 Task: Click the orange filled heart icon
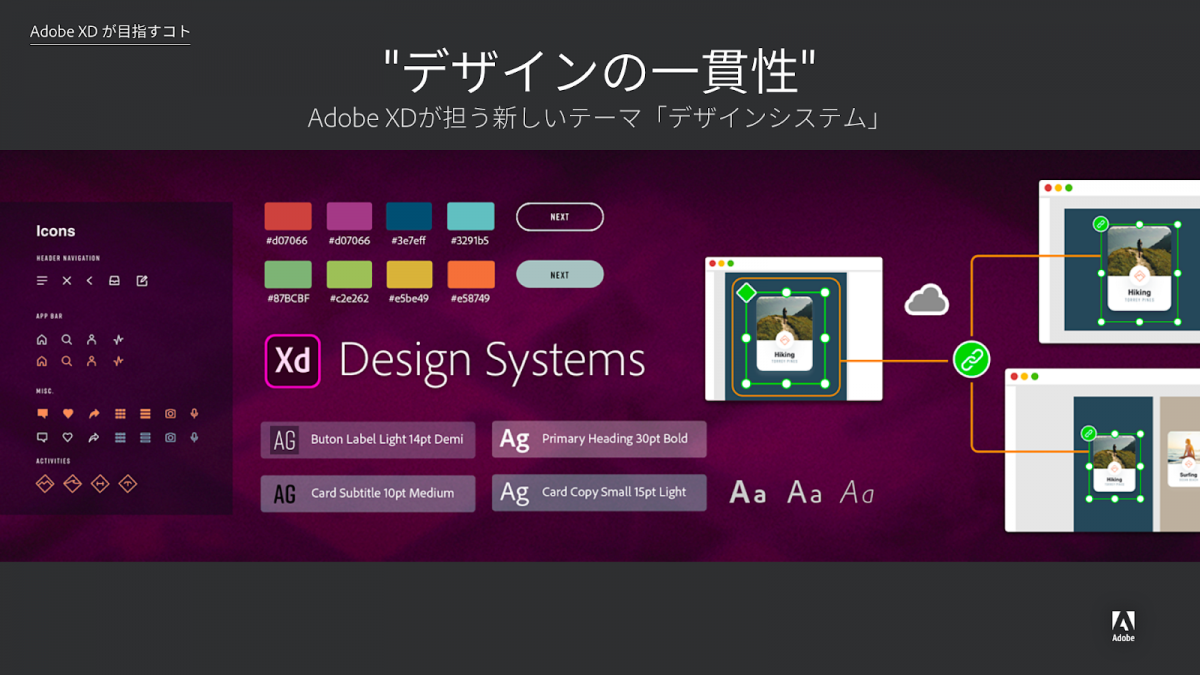(68, 413)
